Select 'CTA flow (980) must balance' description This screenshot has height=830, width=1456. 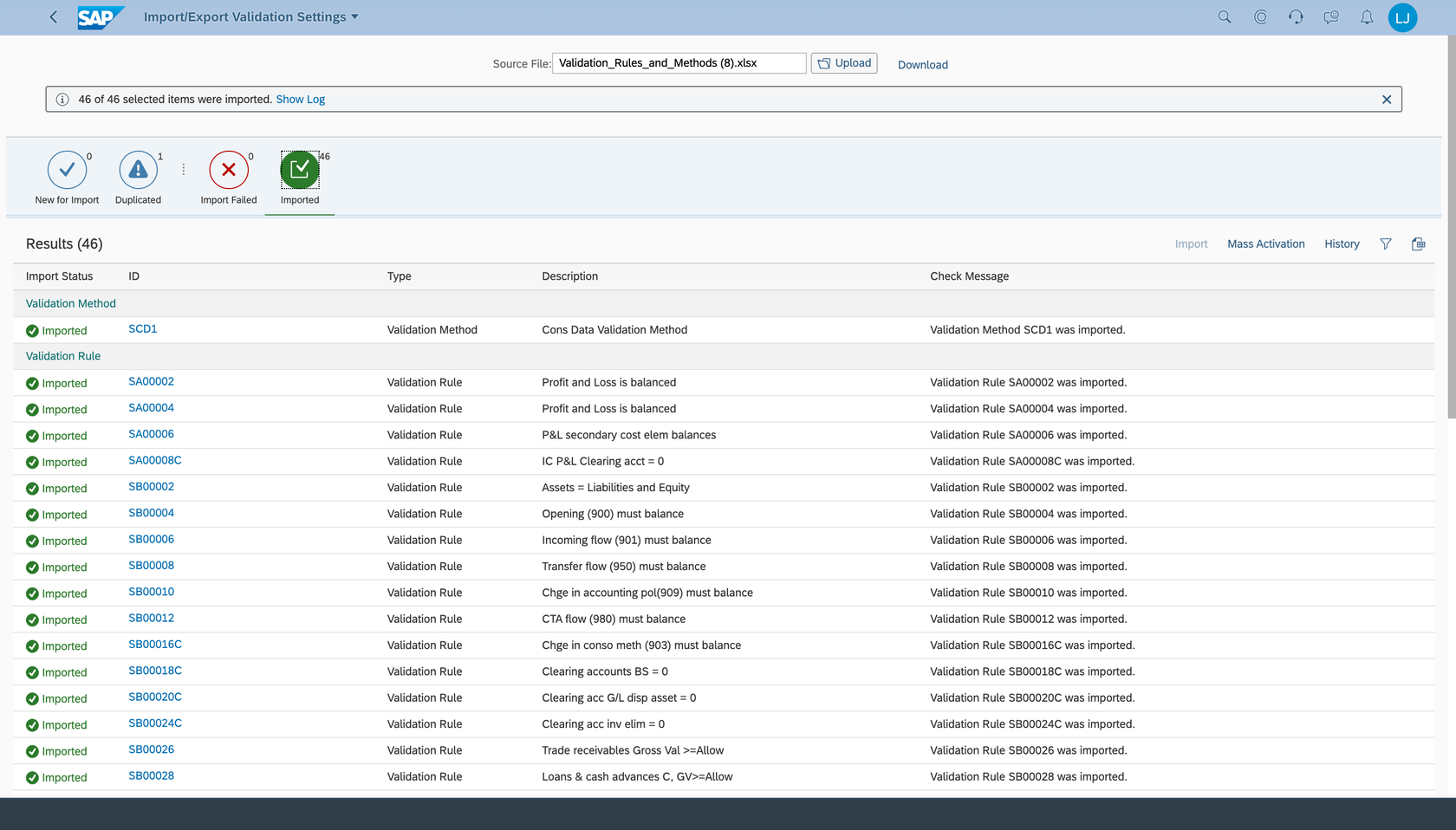614,619
